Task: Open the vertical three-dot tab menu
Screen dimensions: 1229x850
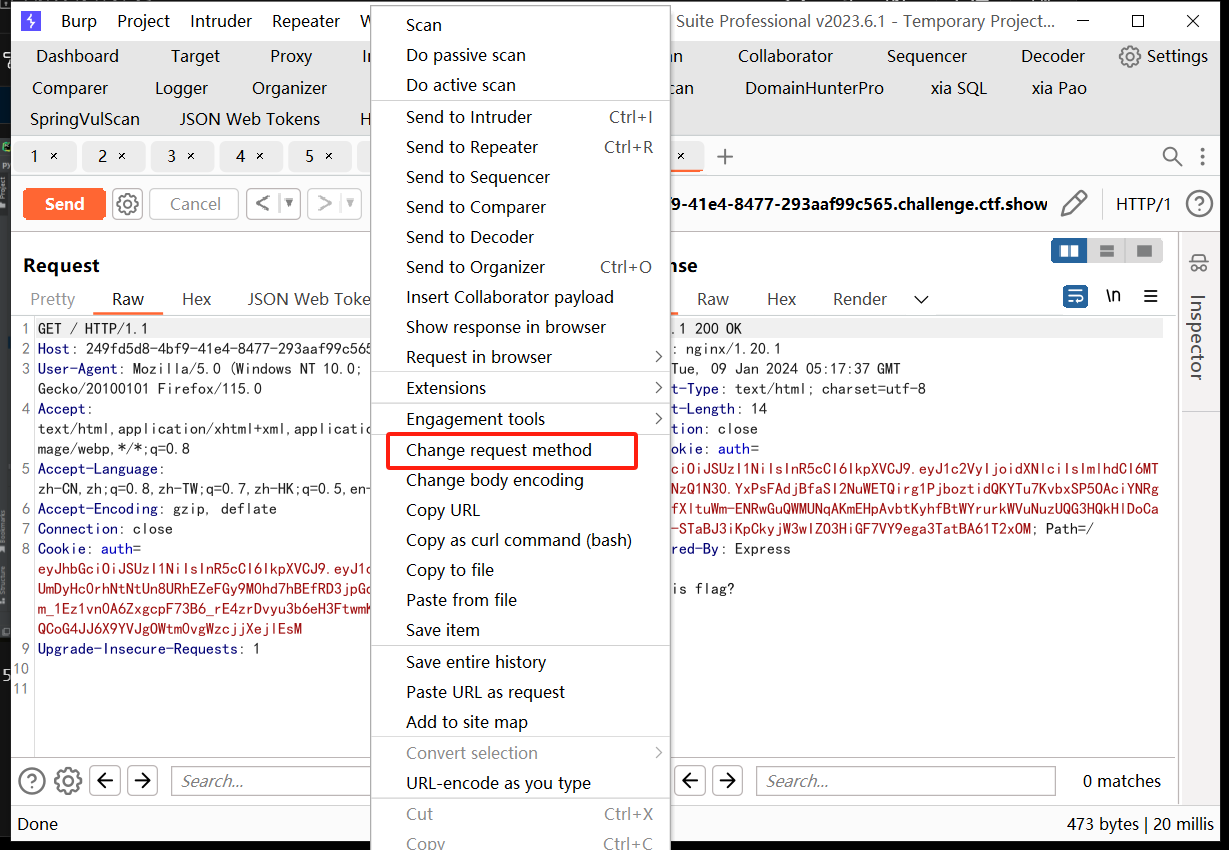Action: point(1201,156)
